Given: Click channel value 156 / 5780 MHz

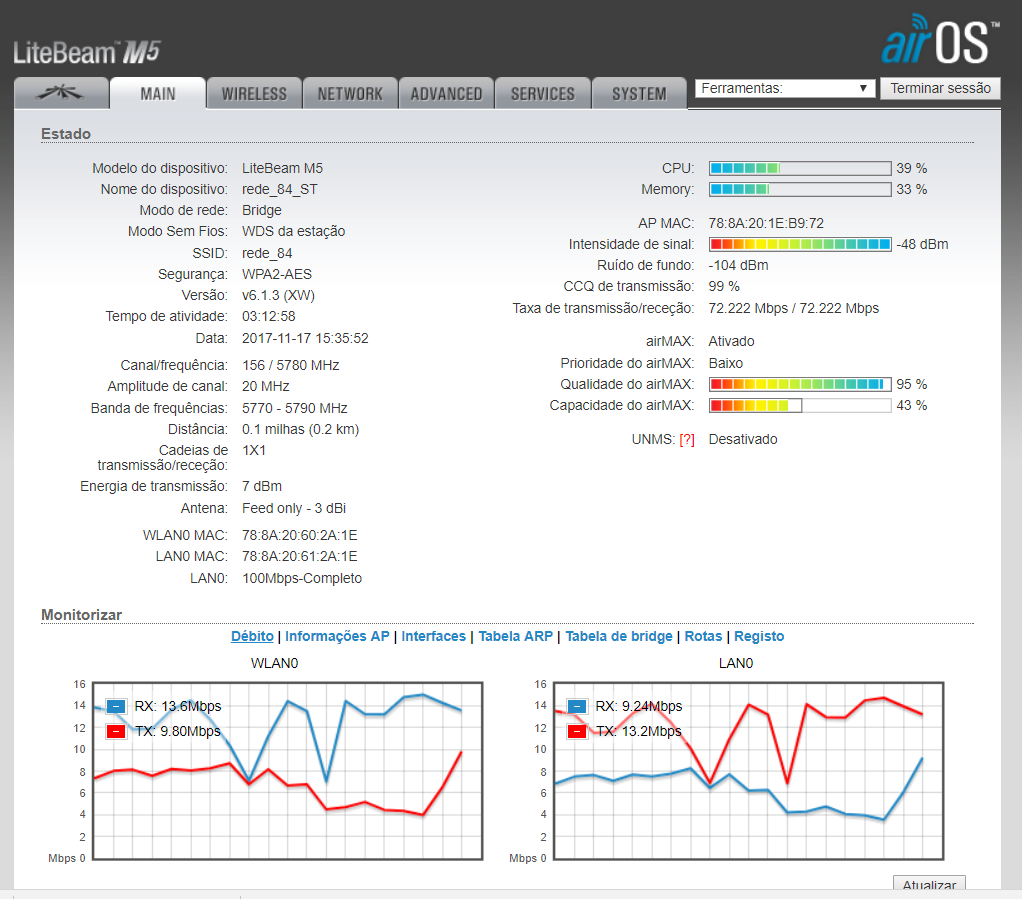Looking at the screenshot, I should (x=291, y=365).
